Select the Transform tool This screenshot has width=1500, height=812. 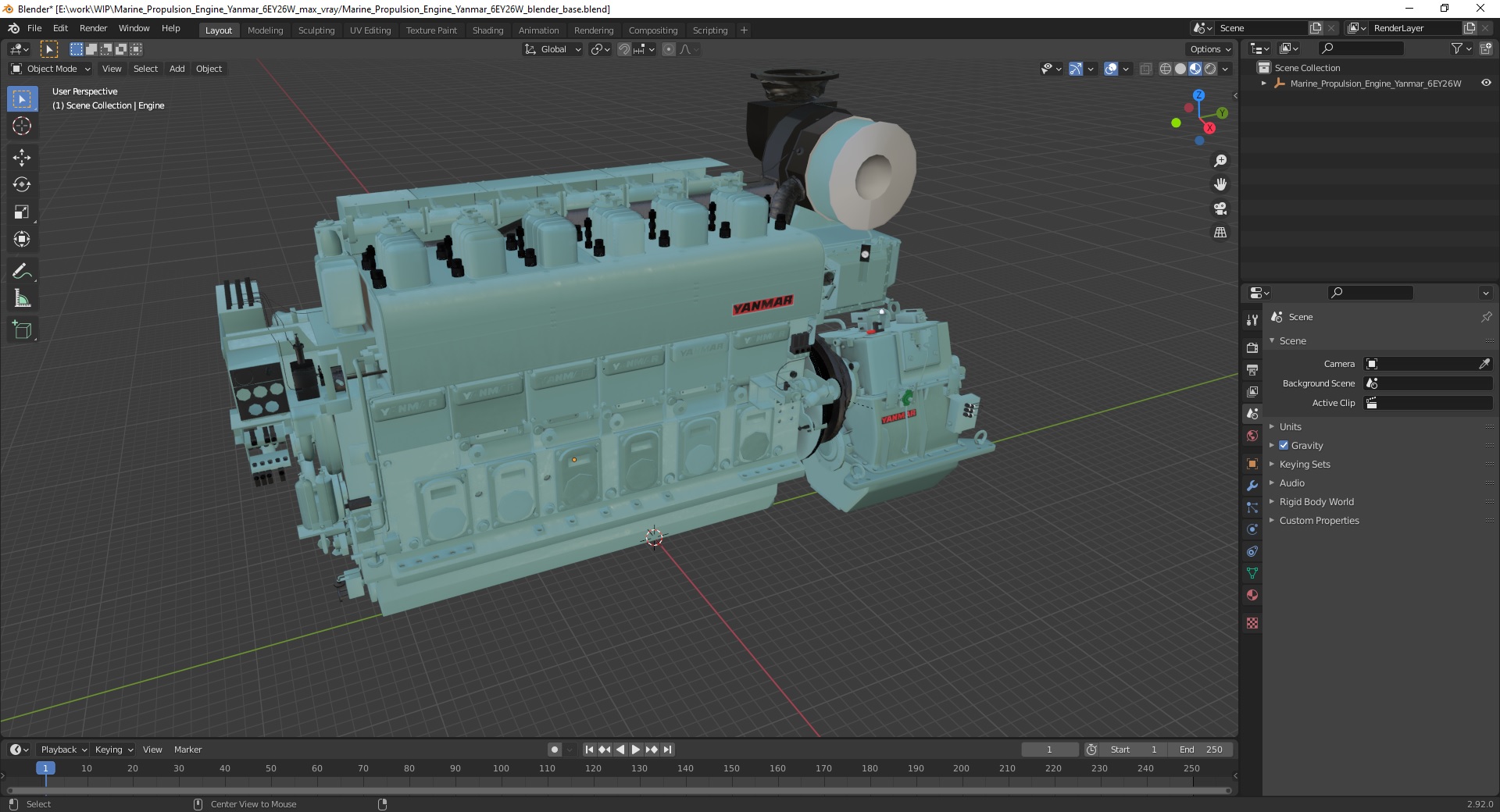pyautogui.click(x=22, y=240)
